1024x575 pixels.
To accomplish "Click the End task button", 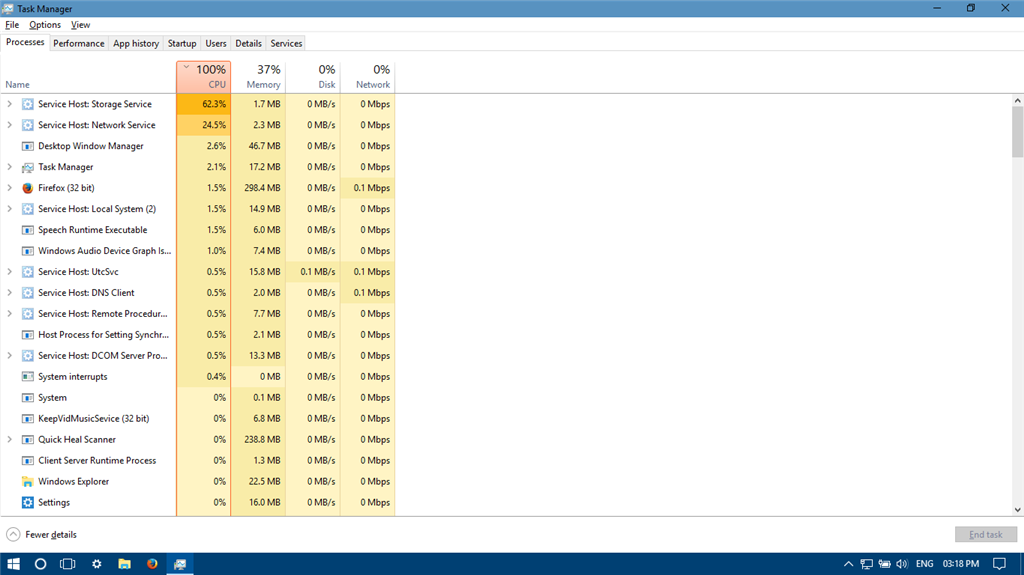I will (985, 535).
